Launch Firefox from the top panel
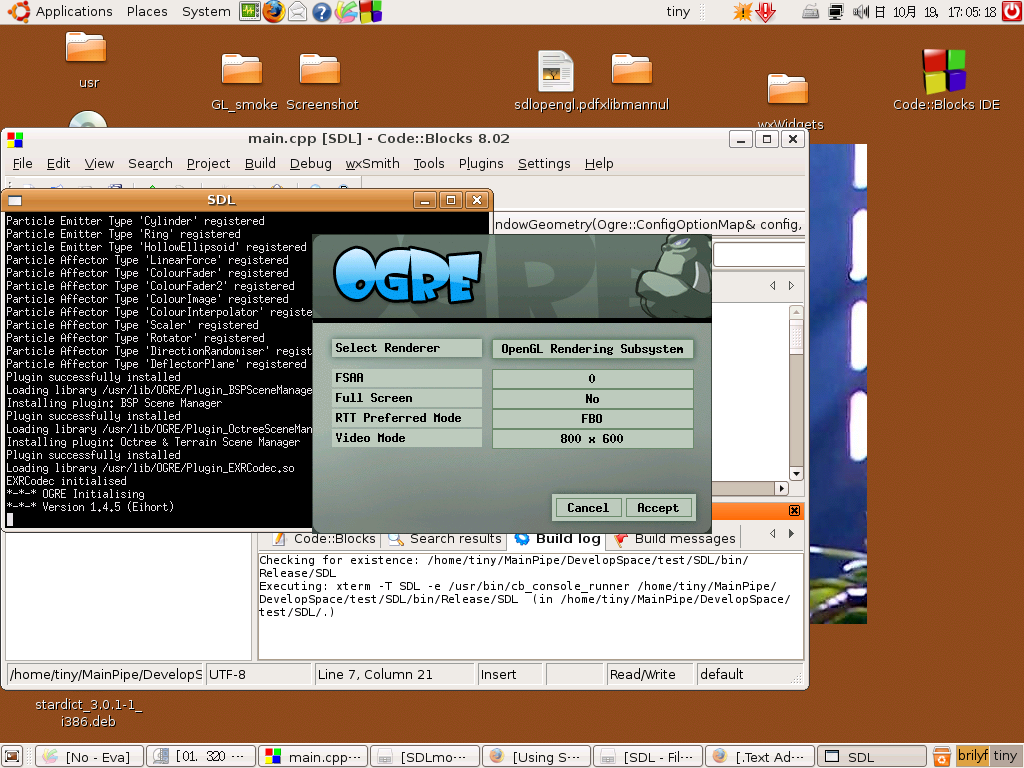The width and height of the screenshot is (1024, 768). click(x=274, y=11)
